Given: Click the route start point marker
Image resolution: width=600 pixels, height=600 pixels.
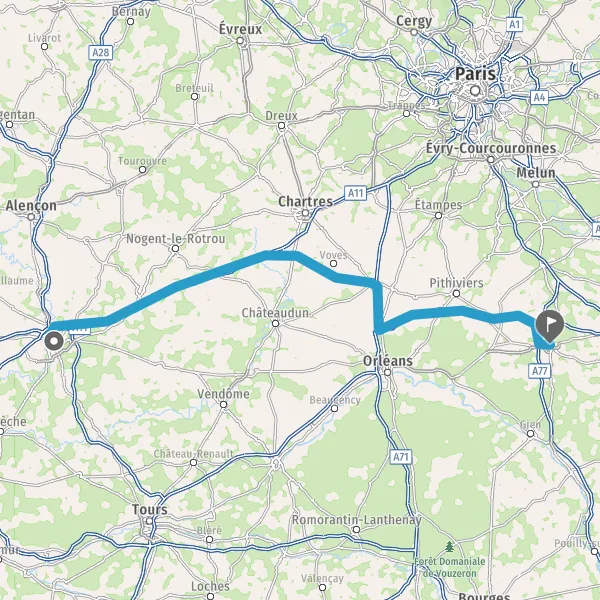Looking at the screenshot, I should coord(54,341).
